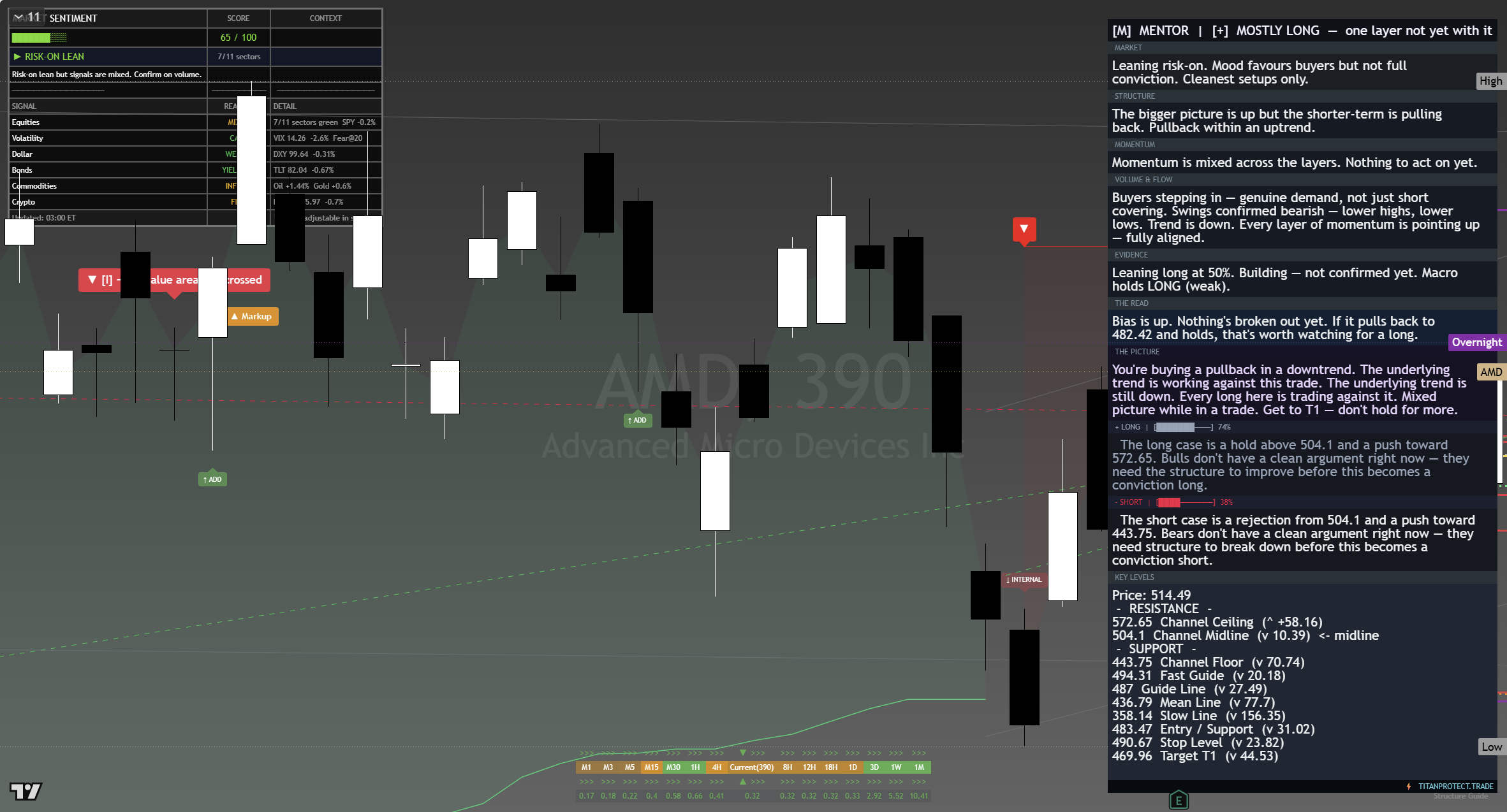Click the TradingView logo
Screen dimensions: 1507x812
click(26, 791)
